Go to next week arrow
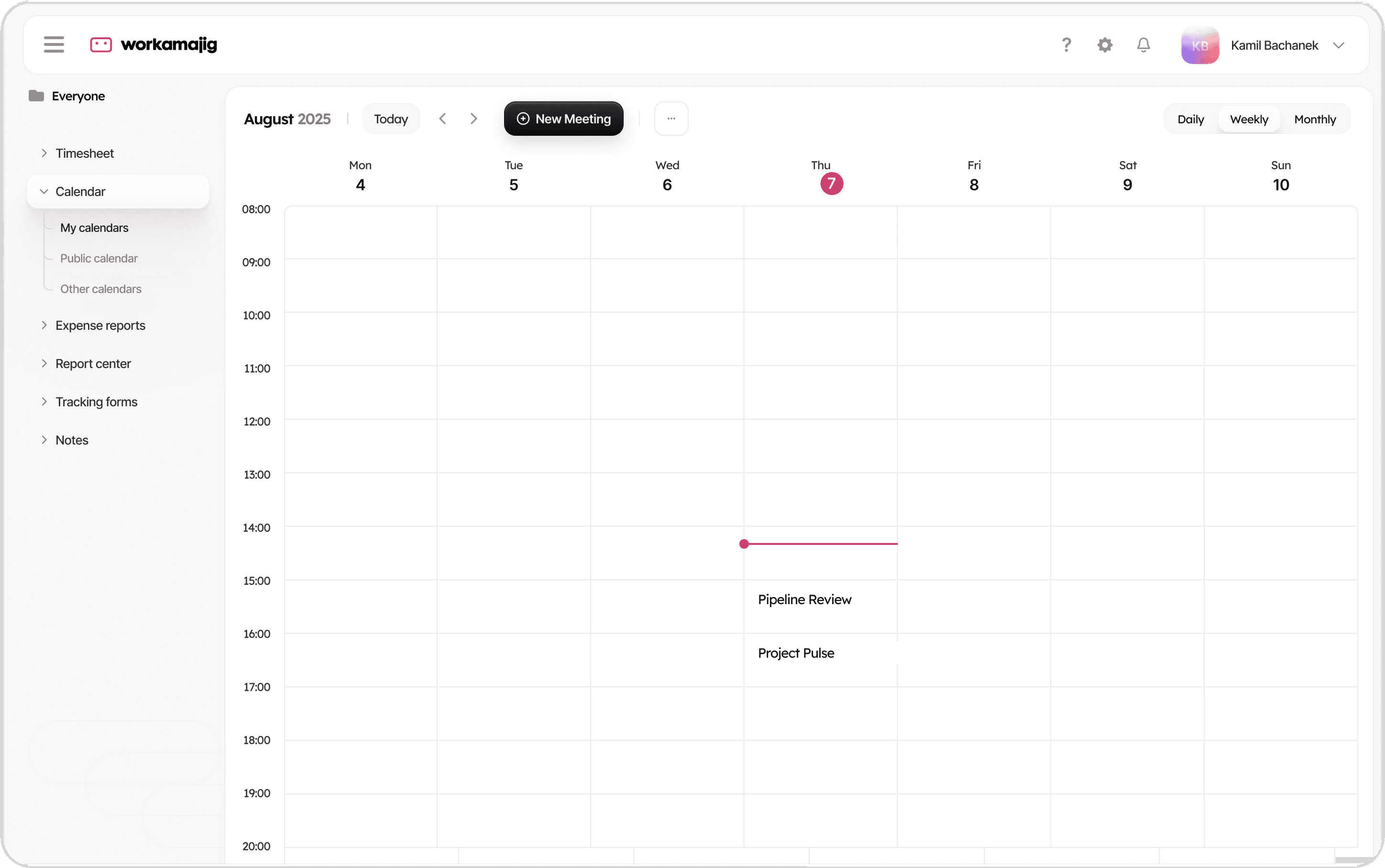 tap(473, 119)
